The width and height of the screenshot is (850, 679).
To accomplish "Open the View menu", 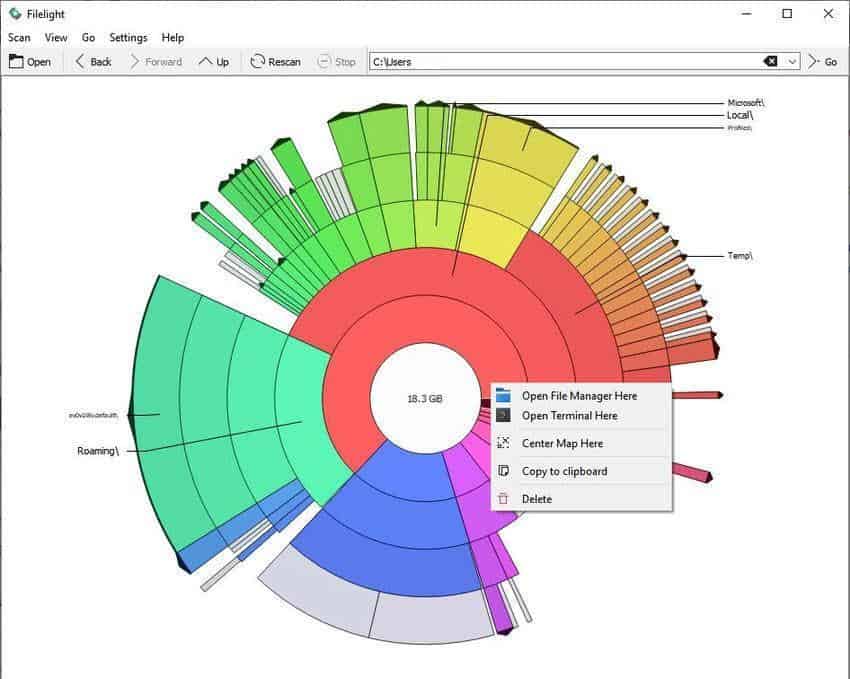I will 56,37.
